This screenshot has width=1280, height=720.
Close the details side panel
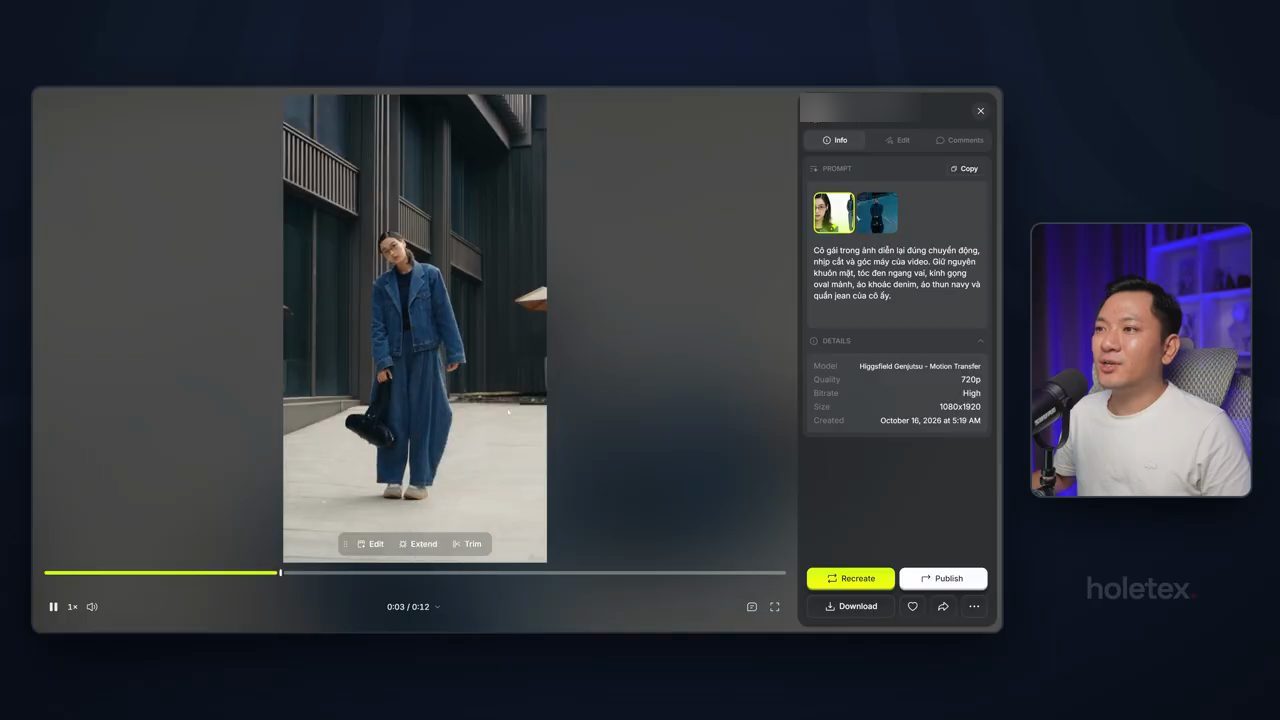[981, 111]
